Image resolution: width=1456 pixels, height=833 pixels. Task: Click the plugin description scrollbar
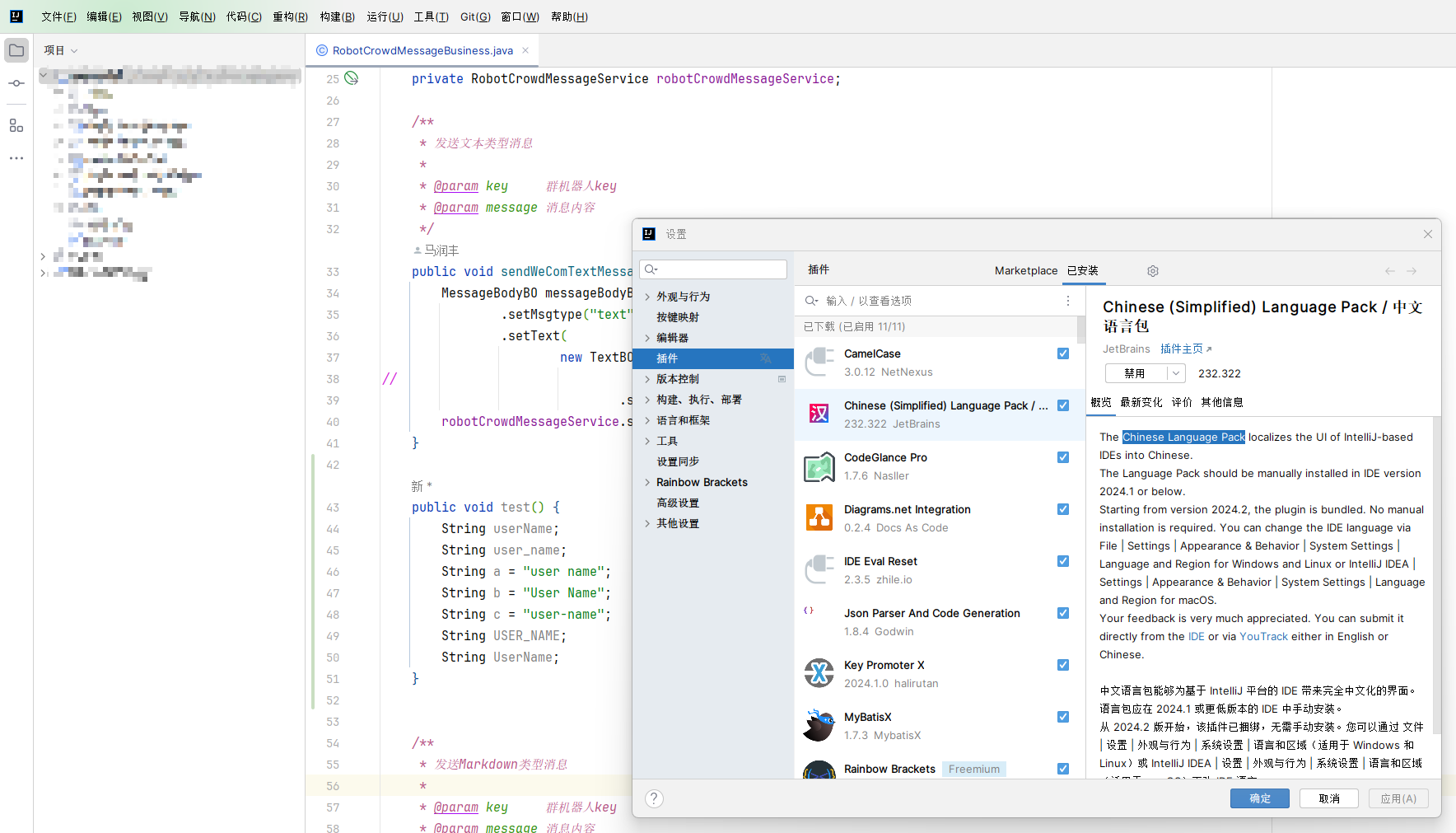tap(1436, 577)
